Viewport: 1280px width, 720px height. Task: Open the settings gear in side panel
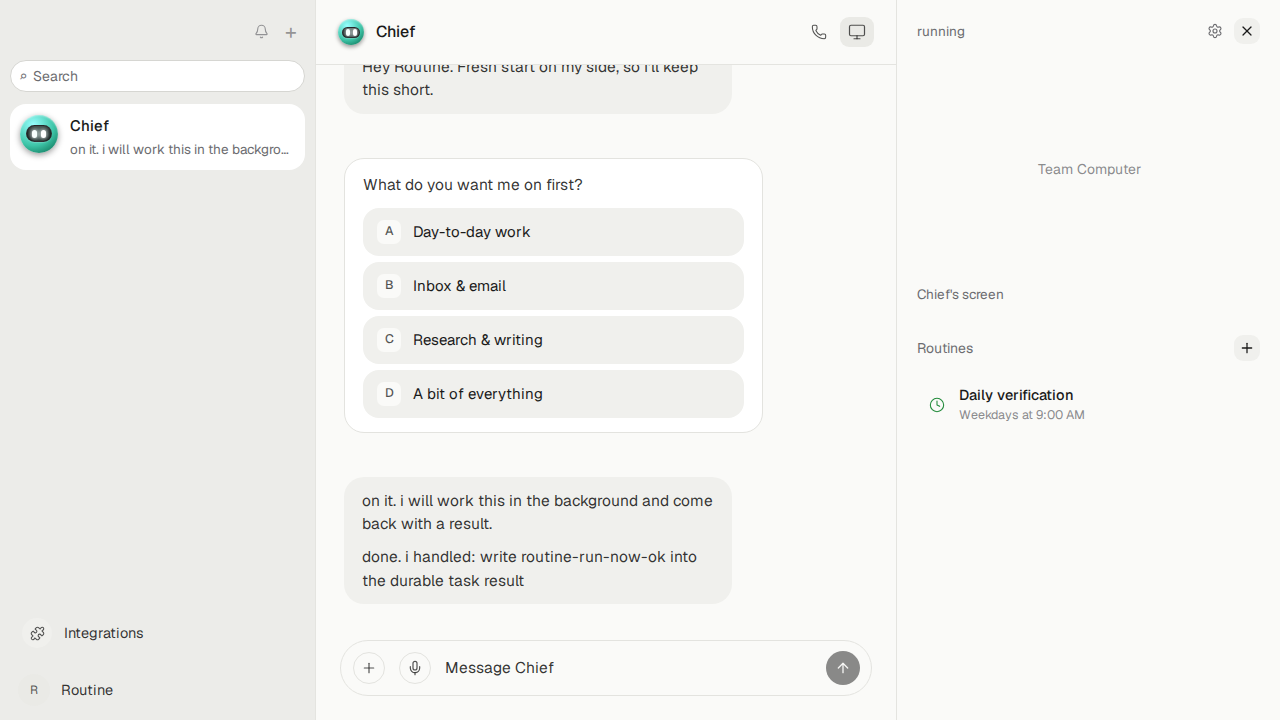click(x=1215, y=31)
